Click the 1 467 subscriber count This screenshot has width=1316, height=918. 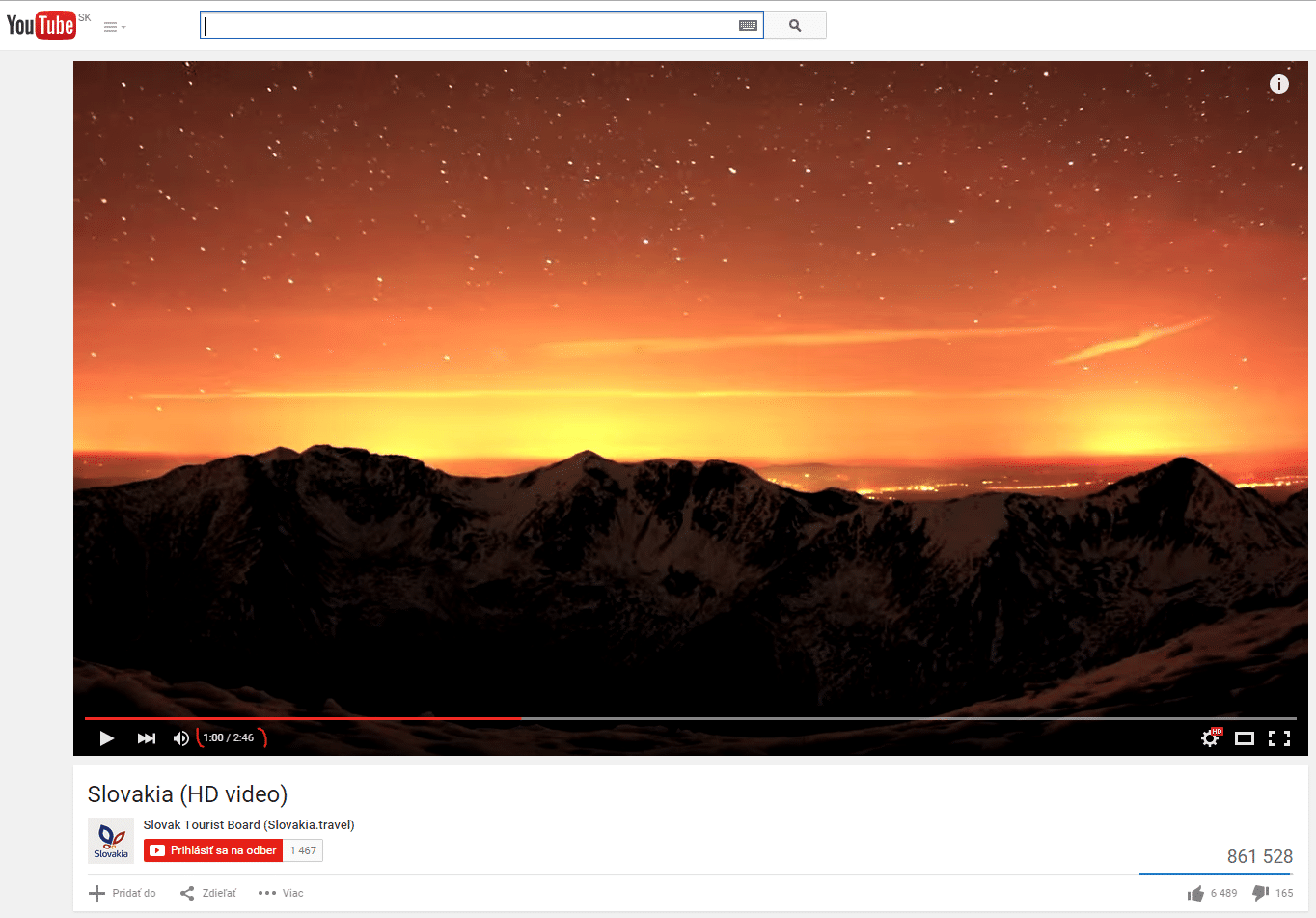click(x=303, y=850)
